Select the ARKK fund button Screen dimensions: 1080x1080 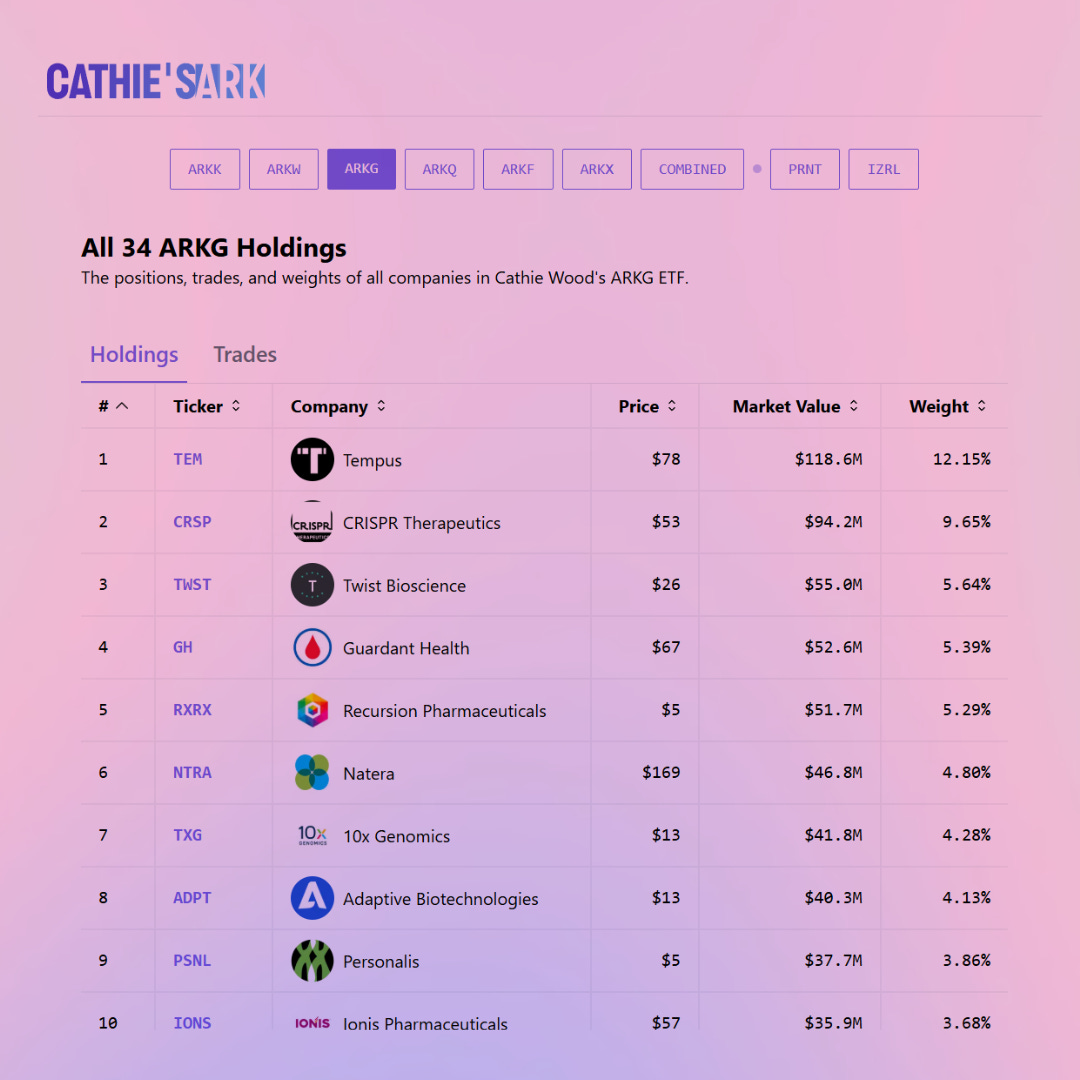click(205, 169)
